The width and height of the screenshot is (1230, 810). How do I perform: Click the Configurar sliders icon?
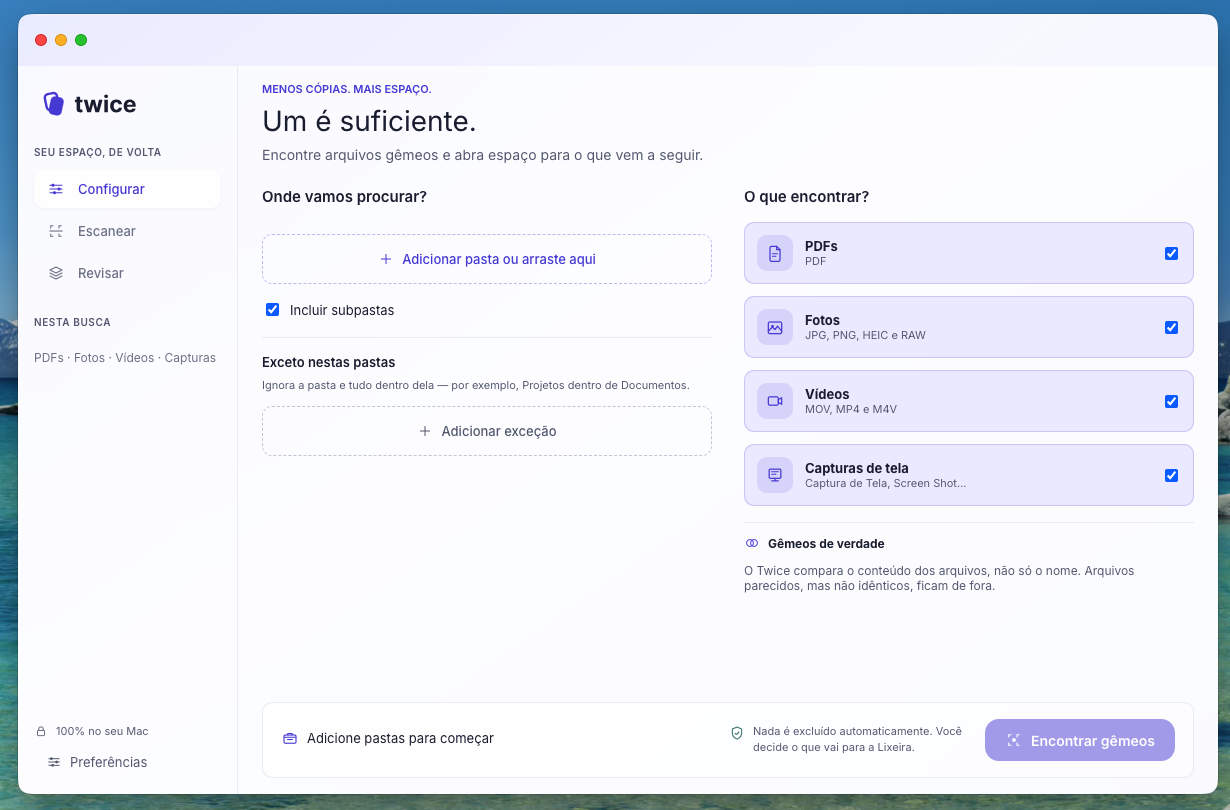[56, 189]
